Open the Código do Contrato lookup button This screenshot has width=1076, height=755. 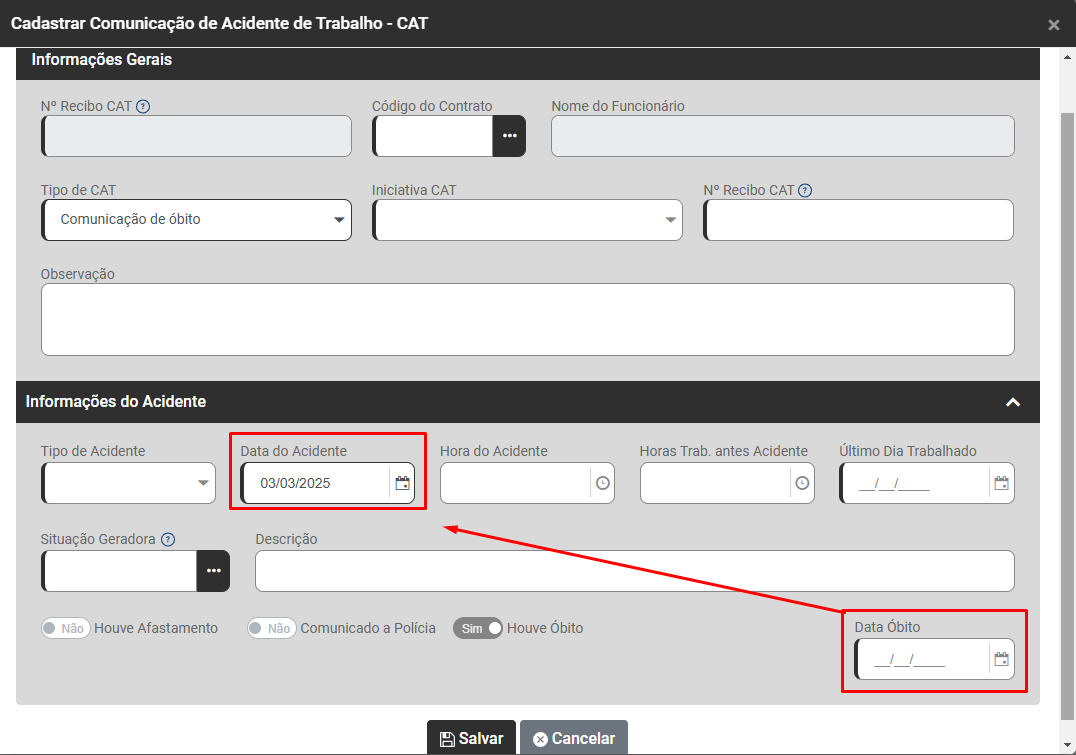pyautogui.click(x=509, y=136)
